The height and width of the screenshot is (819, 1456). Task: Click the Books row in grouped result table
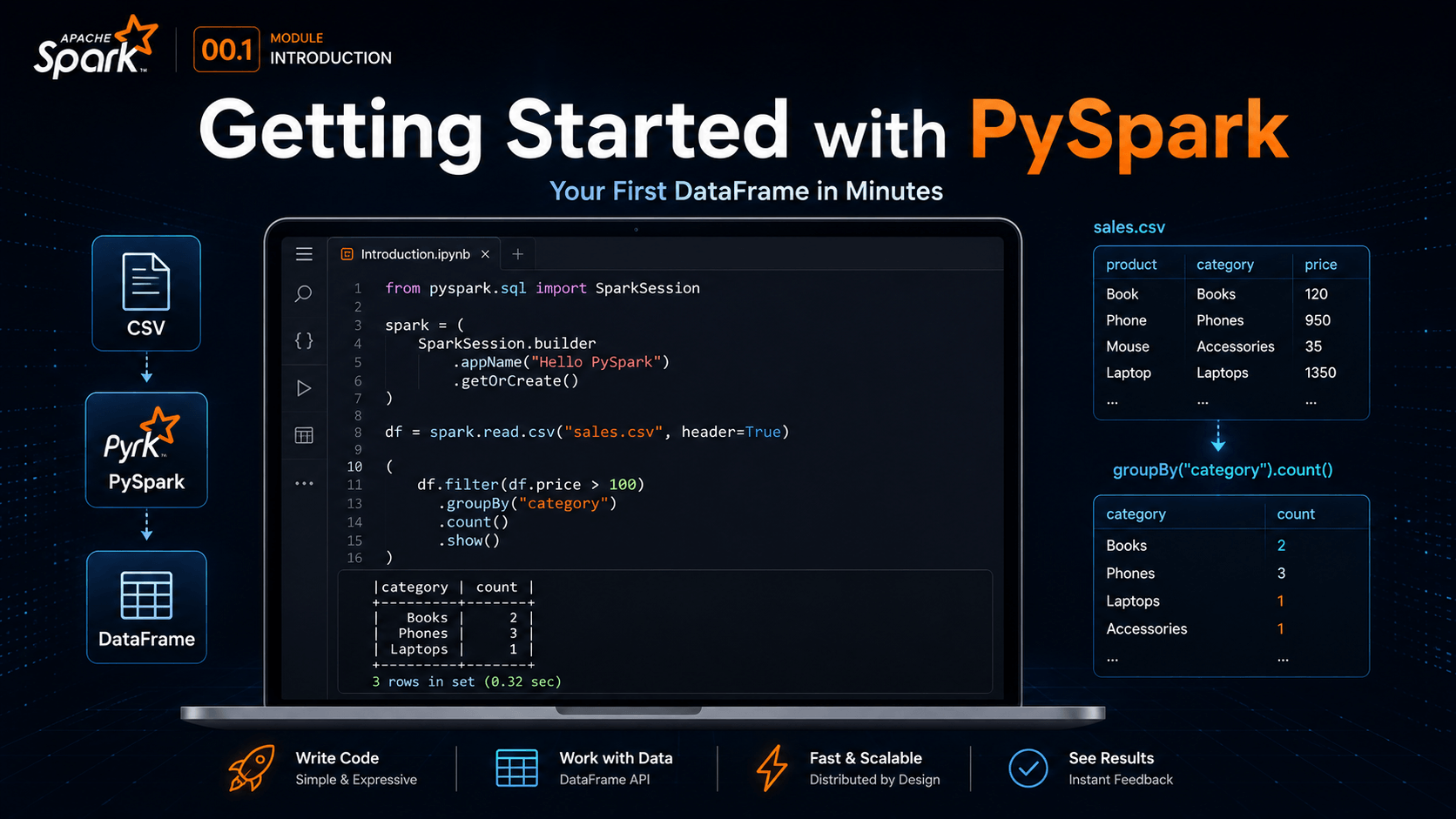(x=1231, y=546)
